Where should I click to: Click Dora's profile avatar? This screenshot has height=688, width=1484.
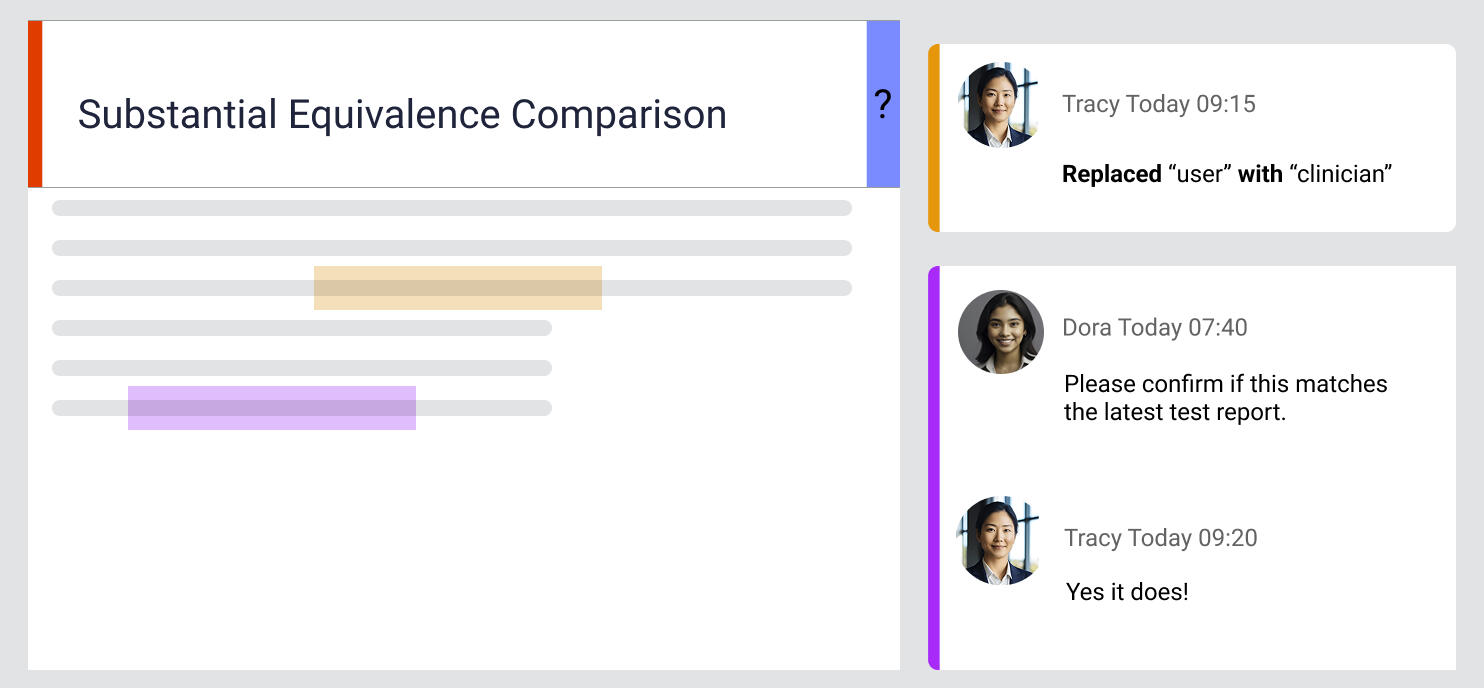1000,332
